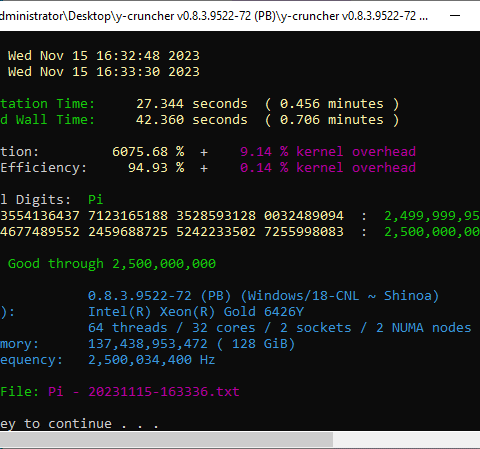Click the 0.14 % kernel overhead text
480x449 pixels.
pos(328,168)
